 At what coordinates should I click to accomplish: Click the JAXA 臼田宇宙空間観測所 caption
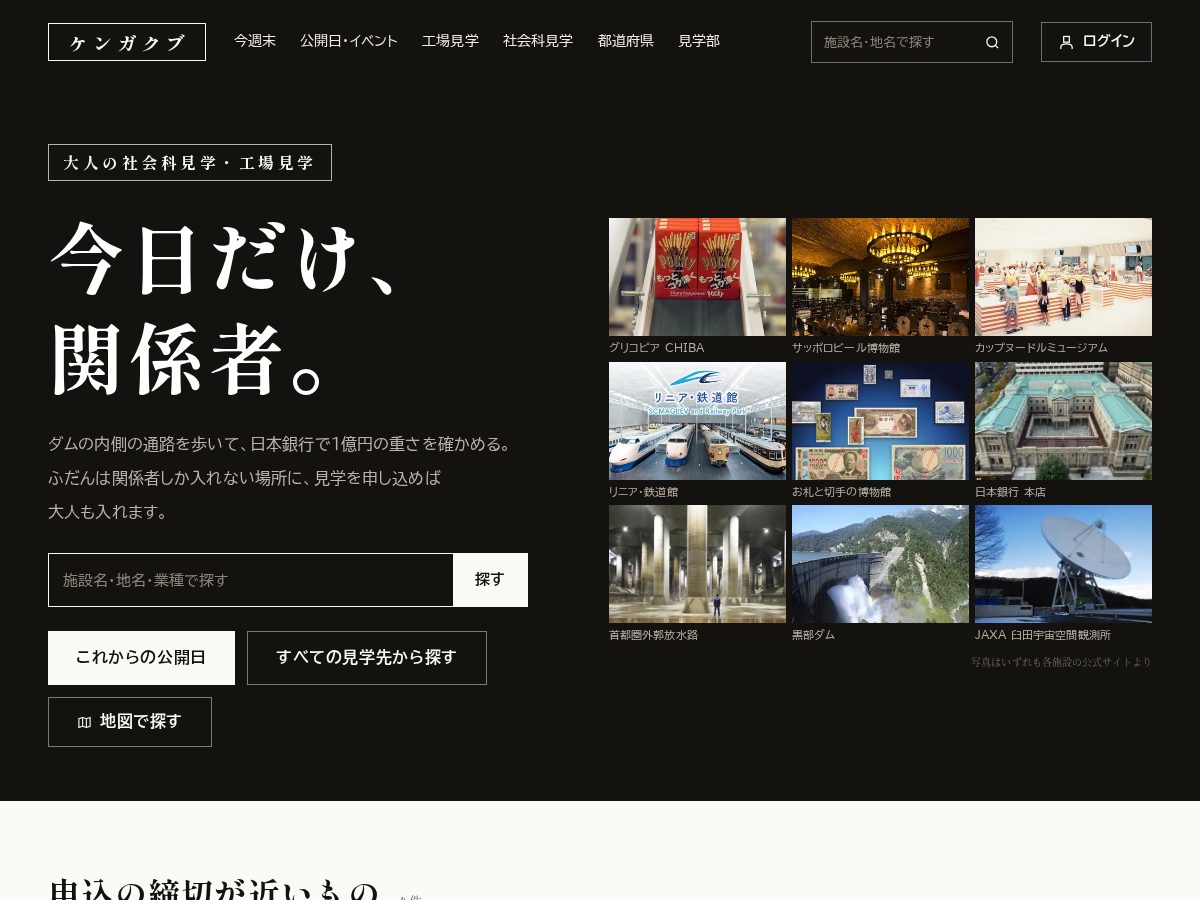click(x=1043, y=635)
